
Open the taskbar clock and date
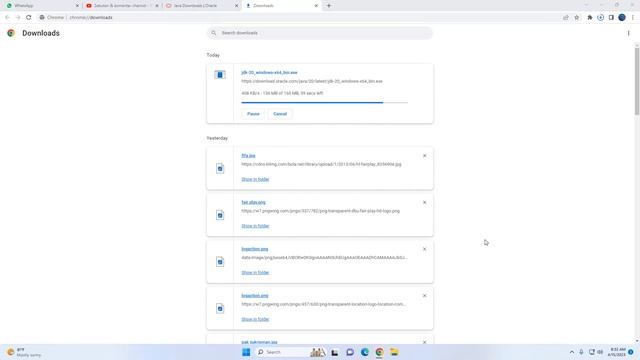coord(617,352)
